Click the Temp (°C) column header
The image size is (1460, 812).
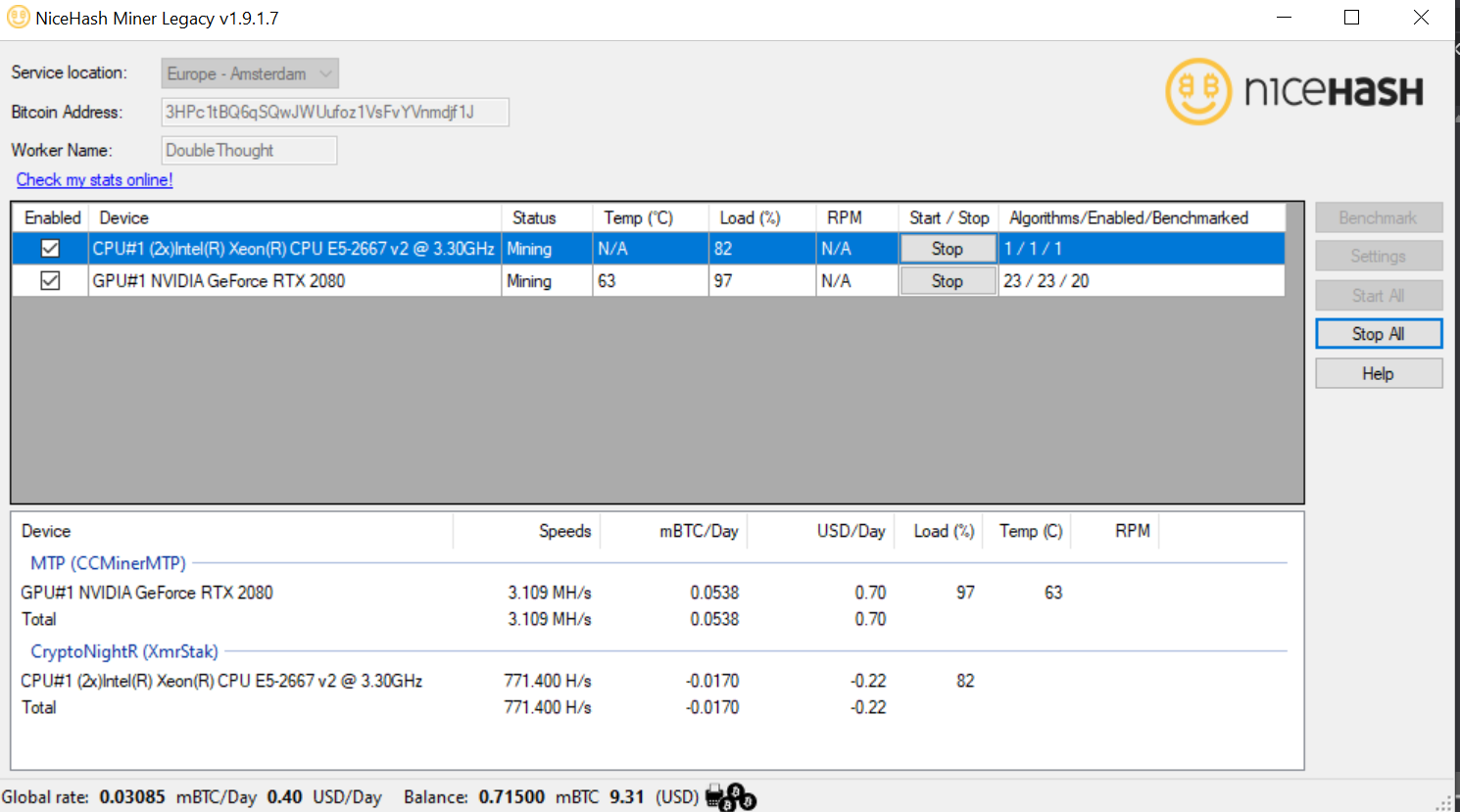tap(639, 216)
